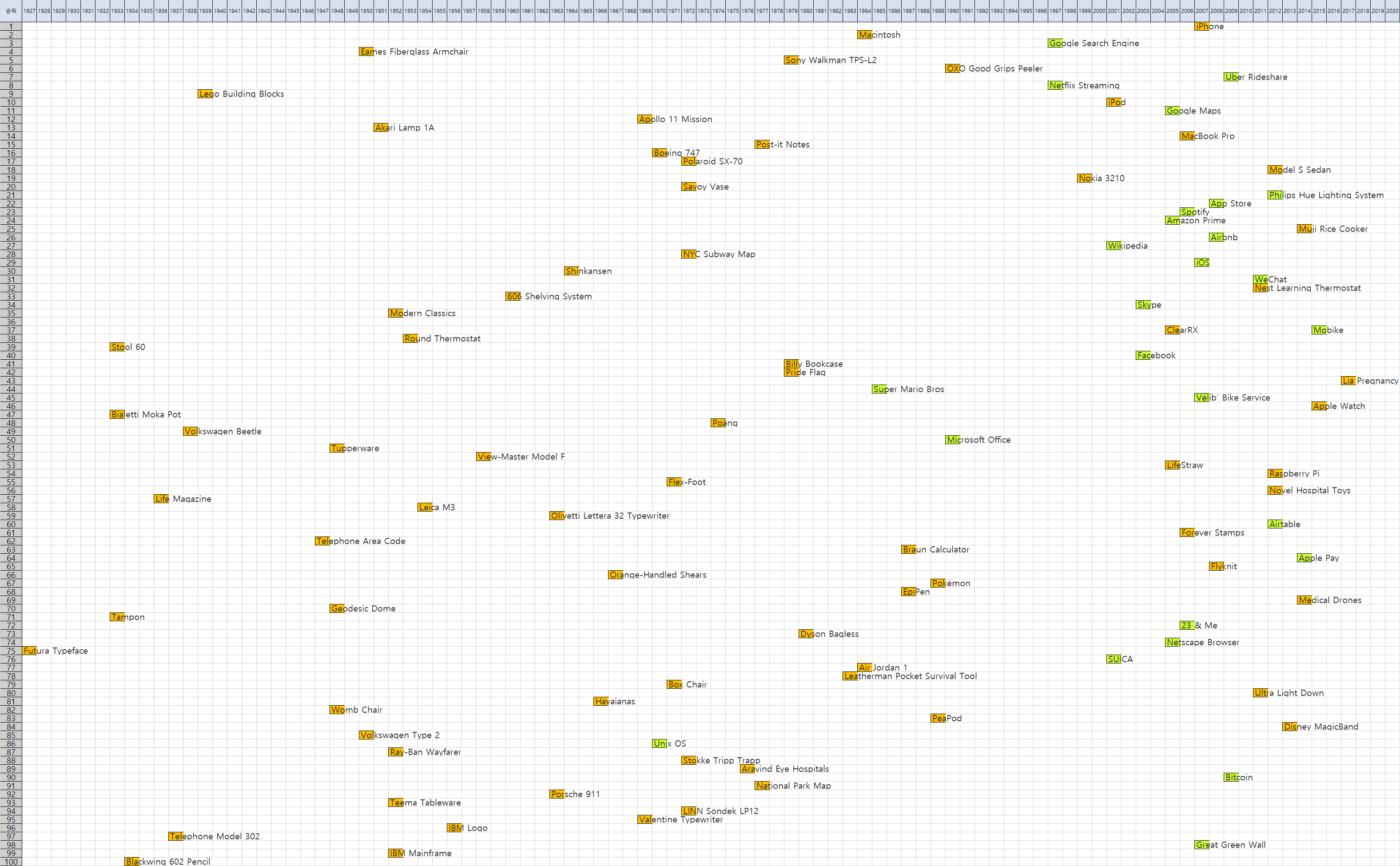1400x866 pixels.
Task: Select the Philips Hue Lighting System cell
Action: pos(1275,195)
